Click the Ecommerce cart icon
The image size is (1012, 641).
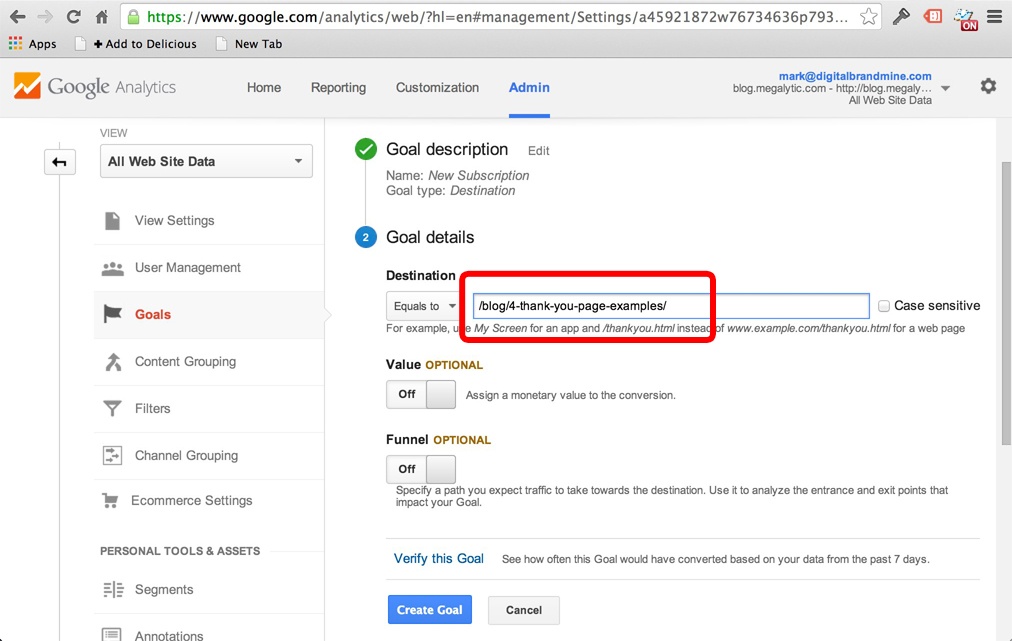click(x=110, y=501)
